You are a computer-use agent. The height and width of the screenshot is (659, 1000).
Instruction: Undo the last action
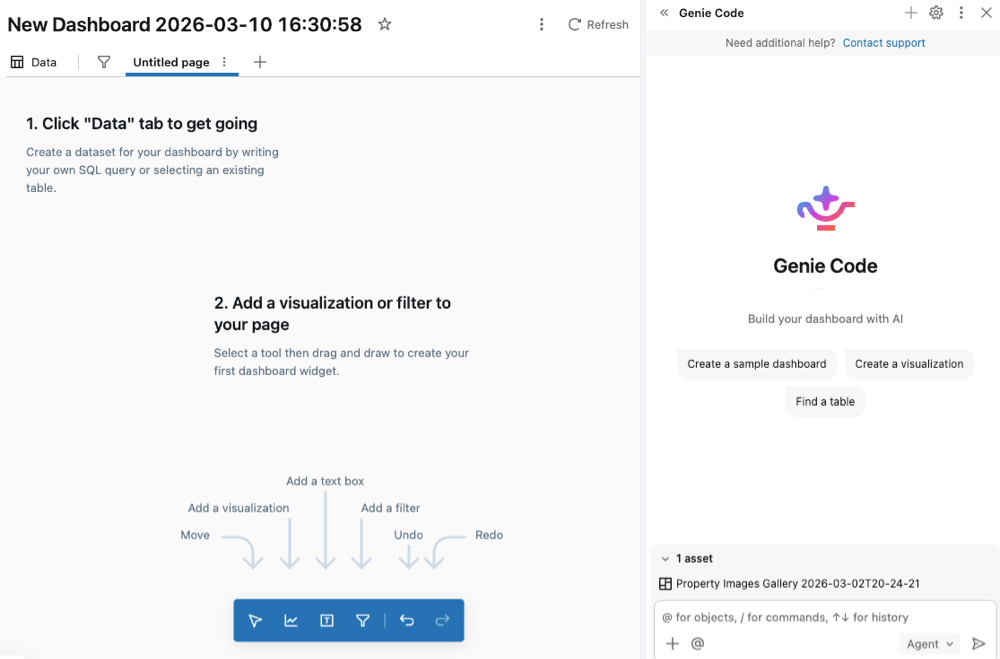(x=407, y=620)
